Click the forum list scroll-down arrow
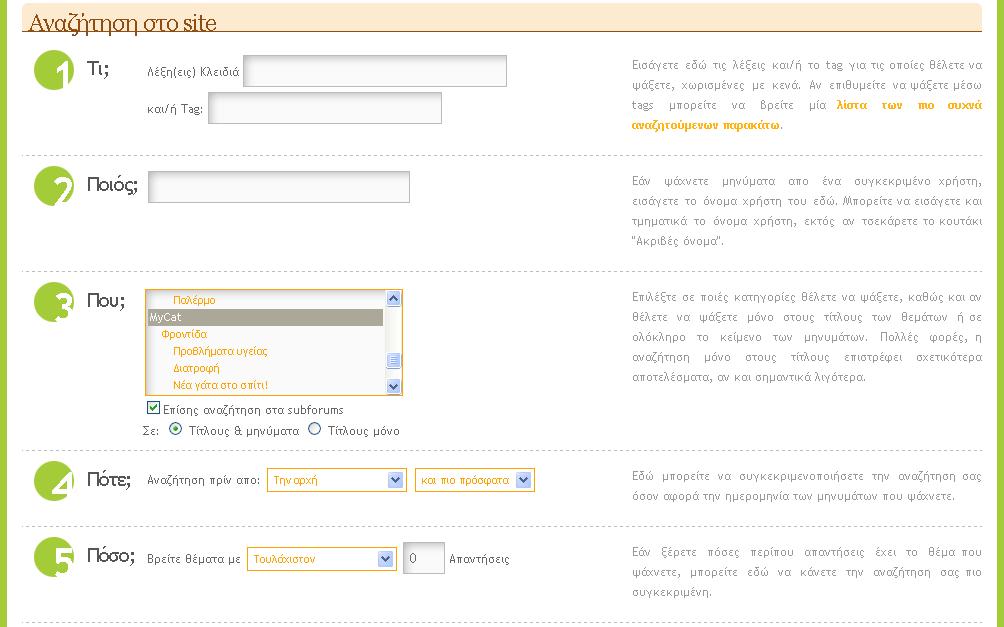Viewport: 1004px width, 627px height. point(393,386)
